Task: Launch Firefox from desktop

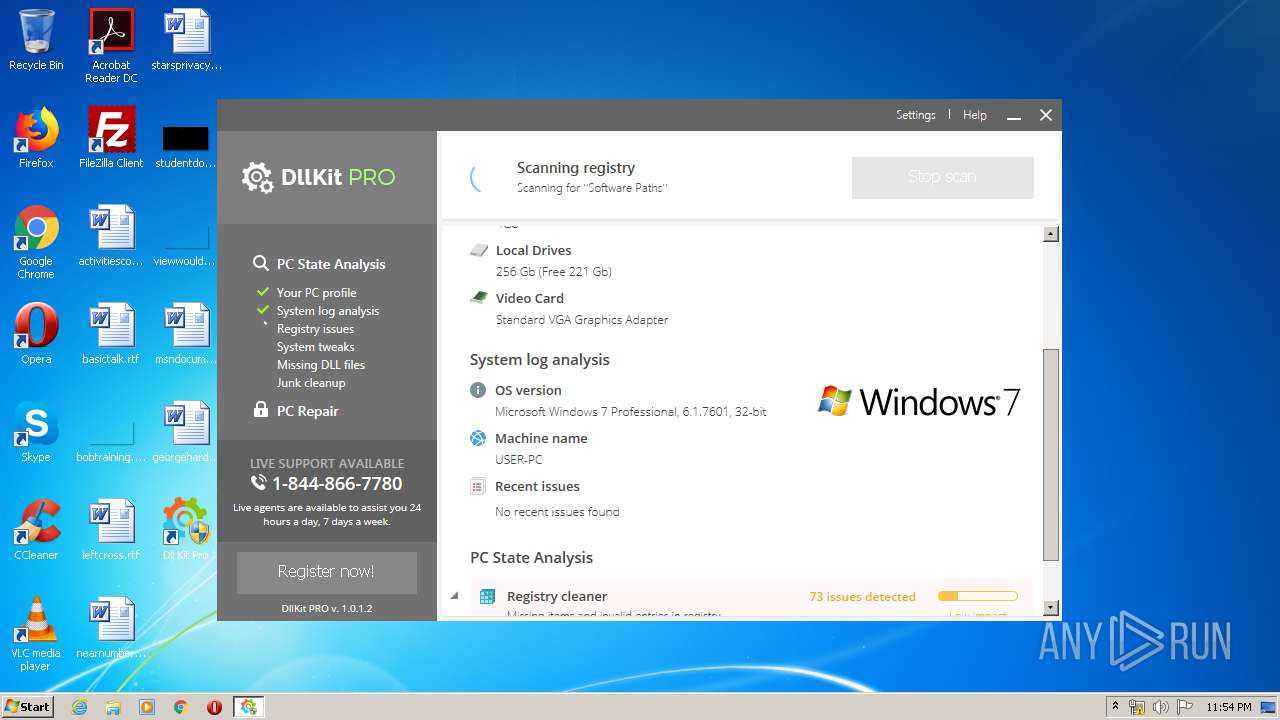Action: click(36, 137)
